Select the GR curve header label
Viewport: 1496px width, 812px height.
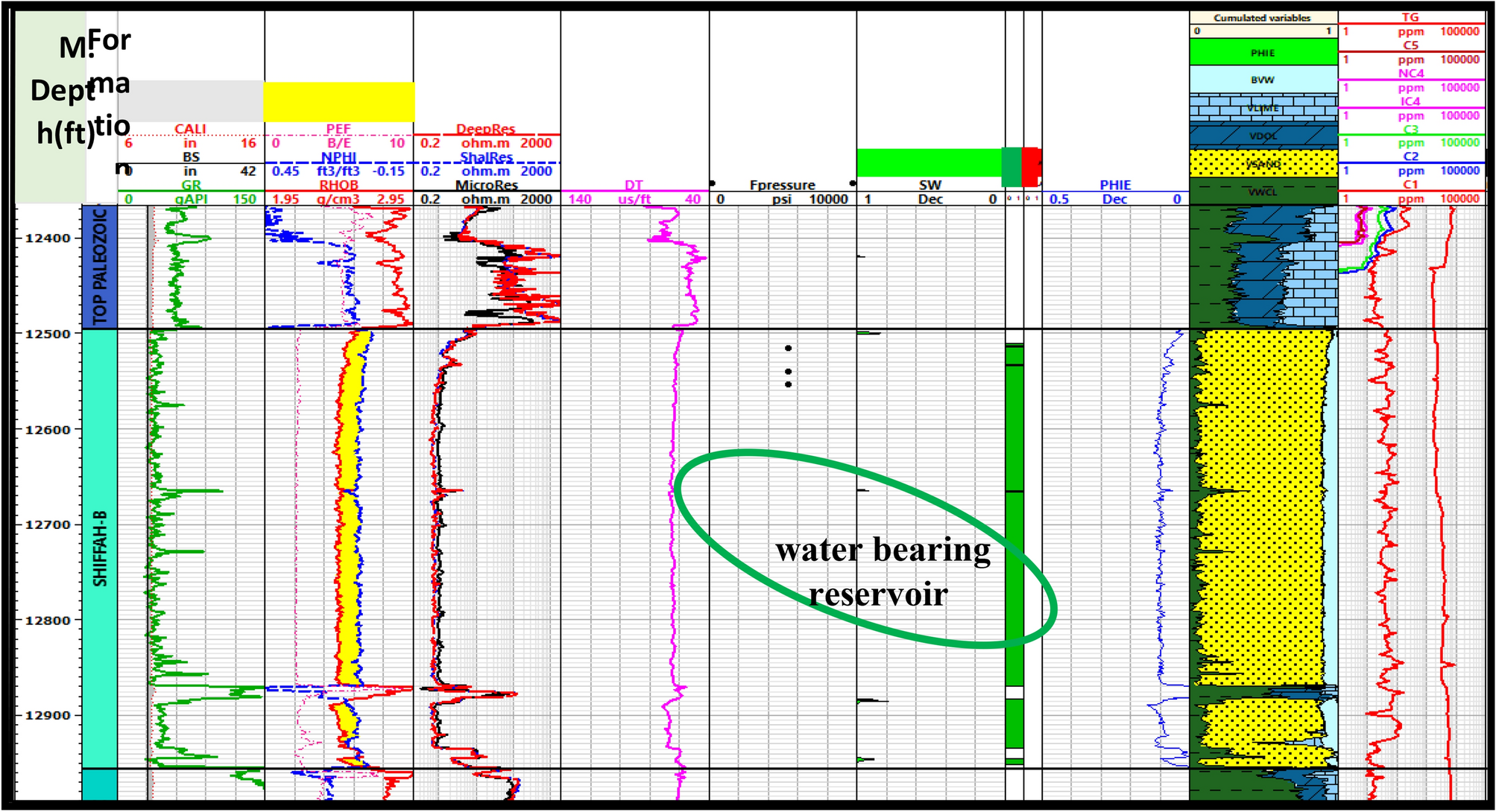[x=191, y=185]
